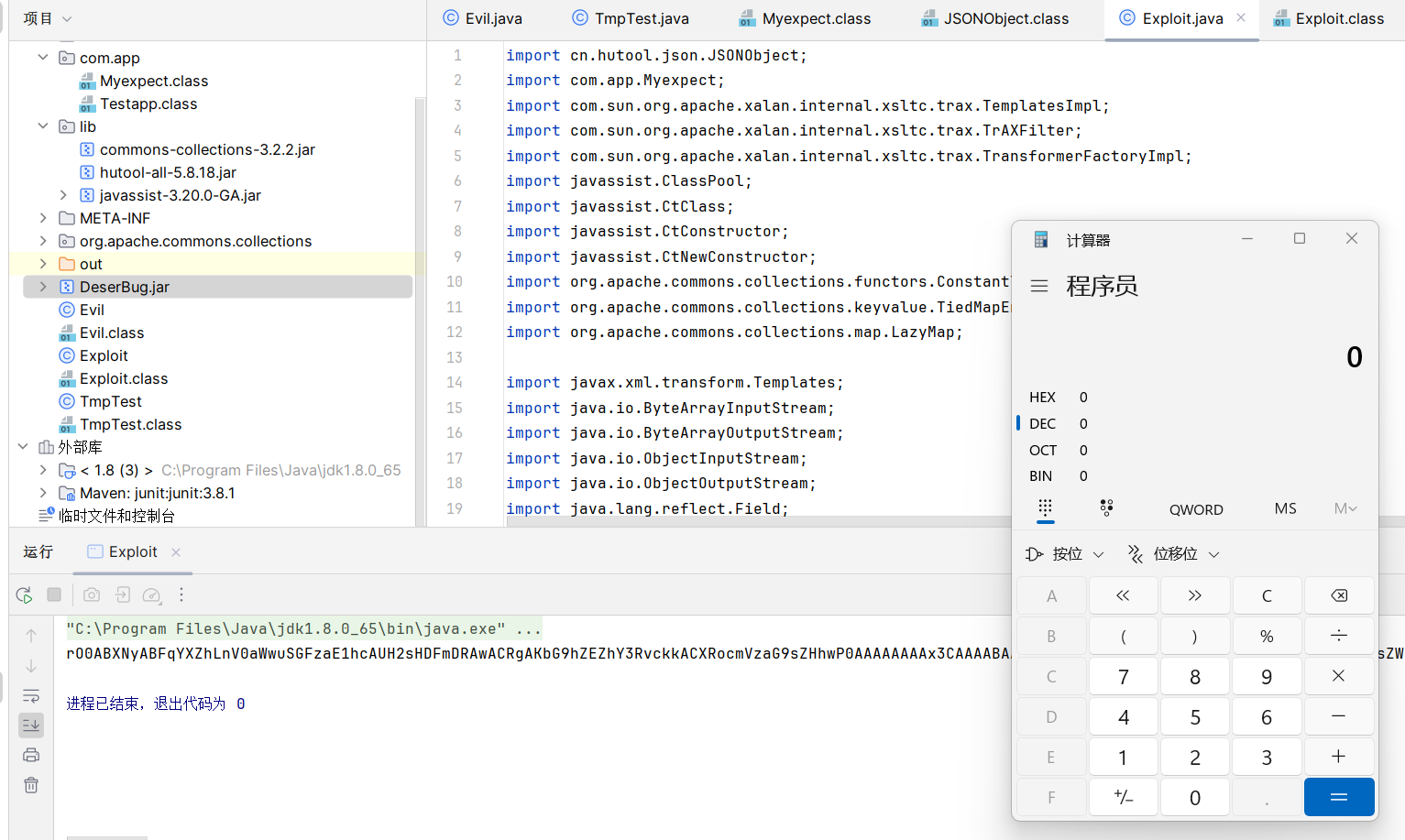Switch to JSONObject.class editor tab
This screenshot has height=840, width=1405.
point(995,18)
